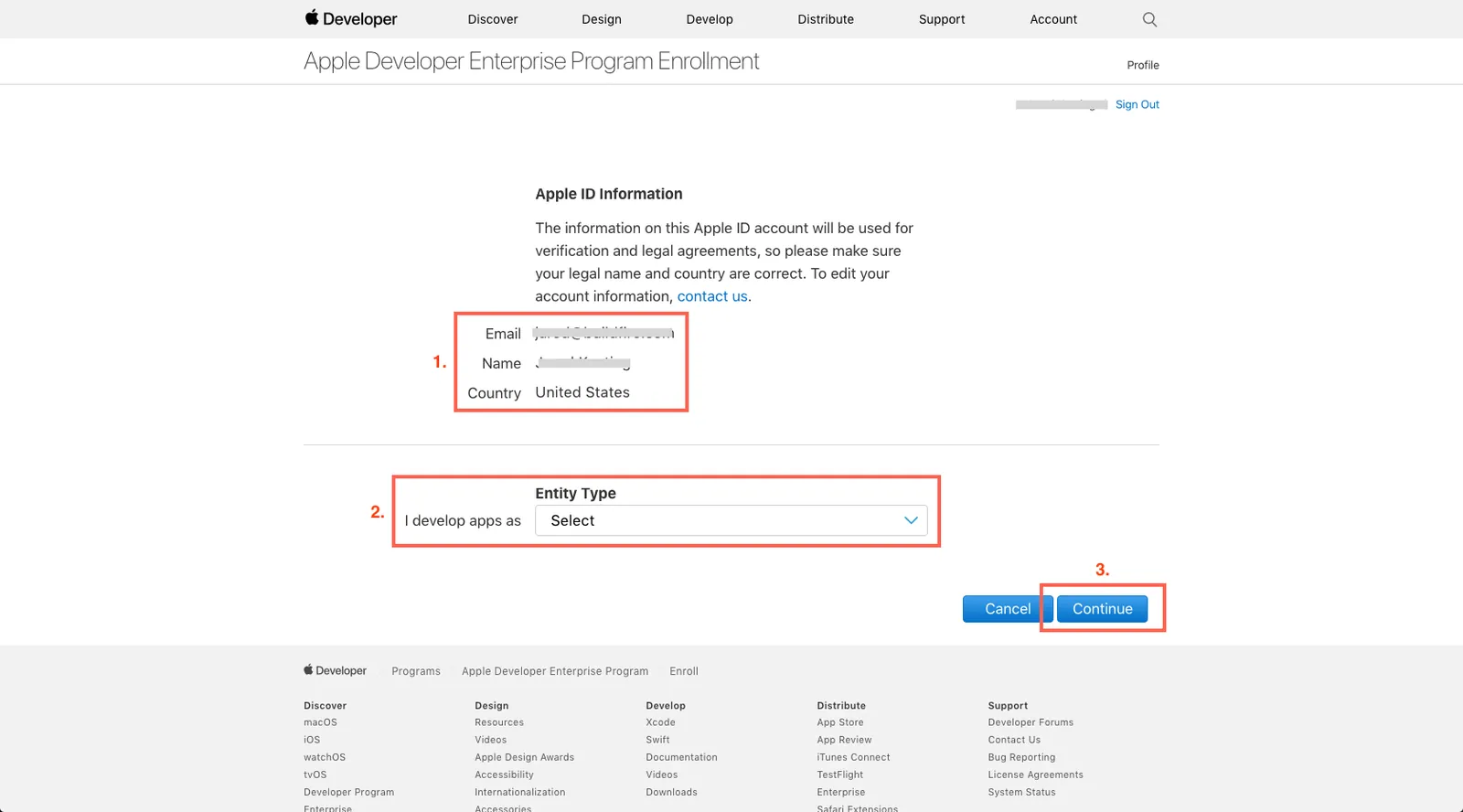Screen dimensions: 1463x812
Task: Open the Develop menu in top navigation
Action: pyautogui.click(x=710, y=19)
